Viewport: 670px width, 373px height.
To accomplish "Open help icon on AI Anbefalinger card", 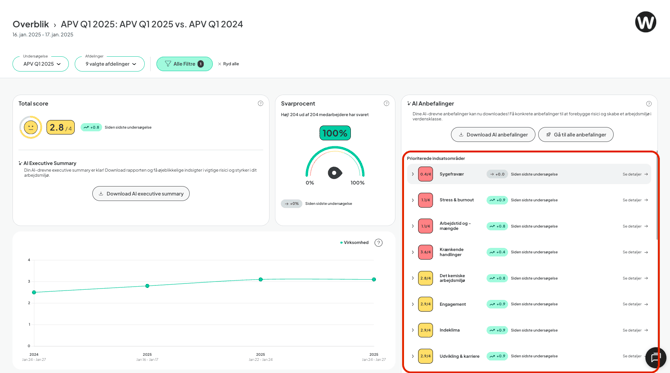I will click(649, 104).
